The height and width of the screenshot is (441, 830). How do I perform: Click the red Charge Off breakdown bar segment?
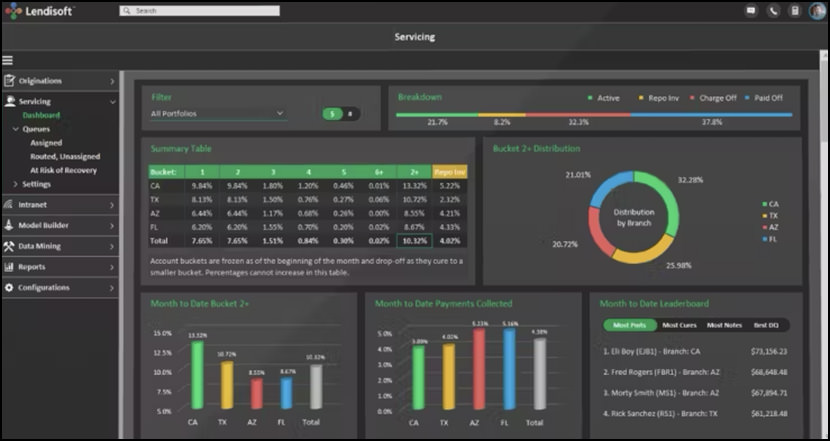(x=579, y=114)
